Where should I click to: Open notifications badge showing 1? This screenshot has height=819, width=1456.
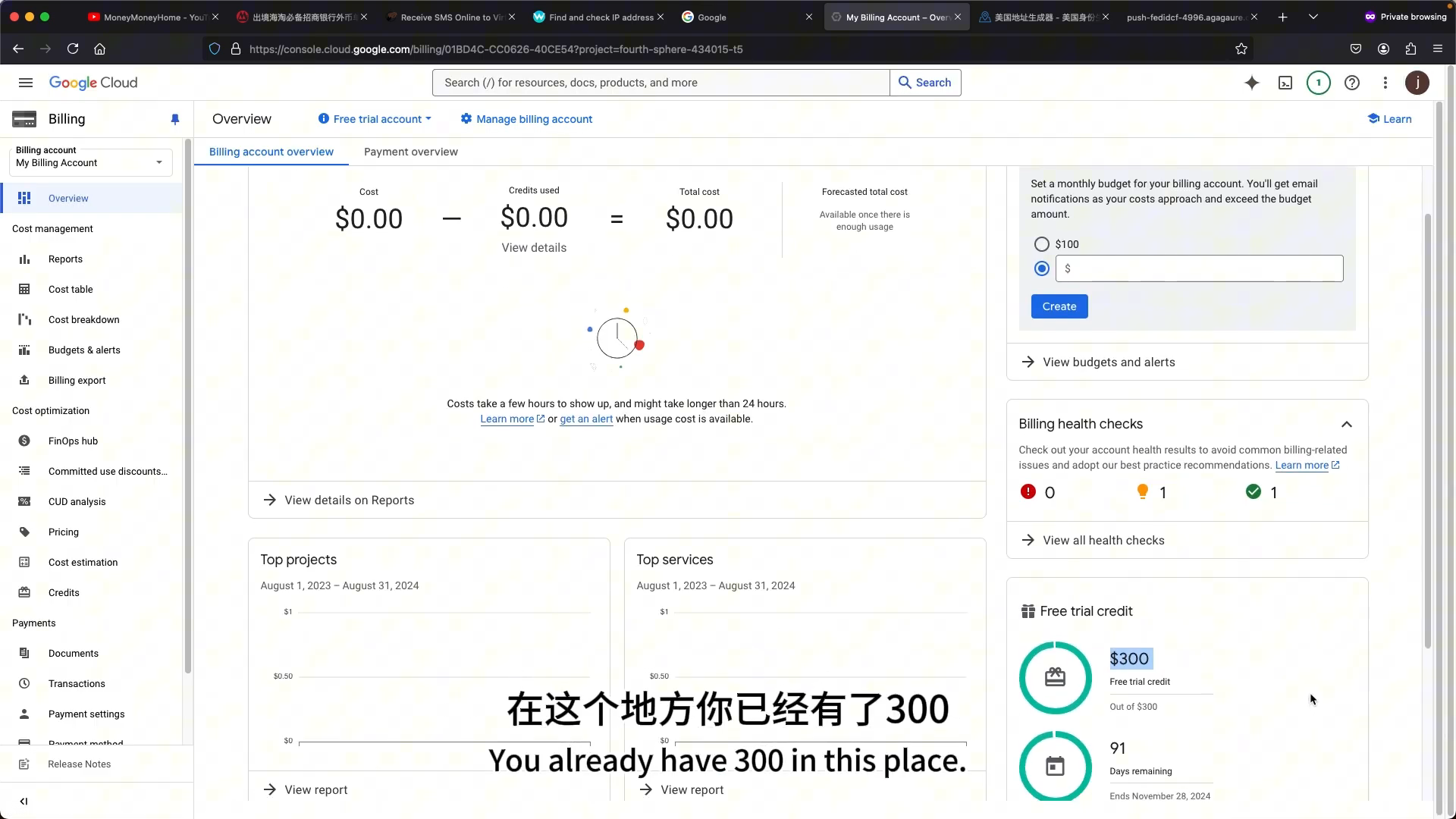(x=1319, y=83)
